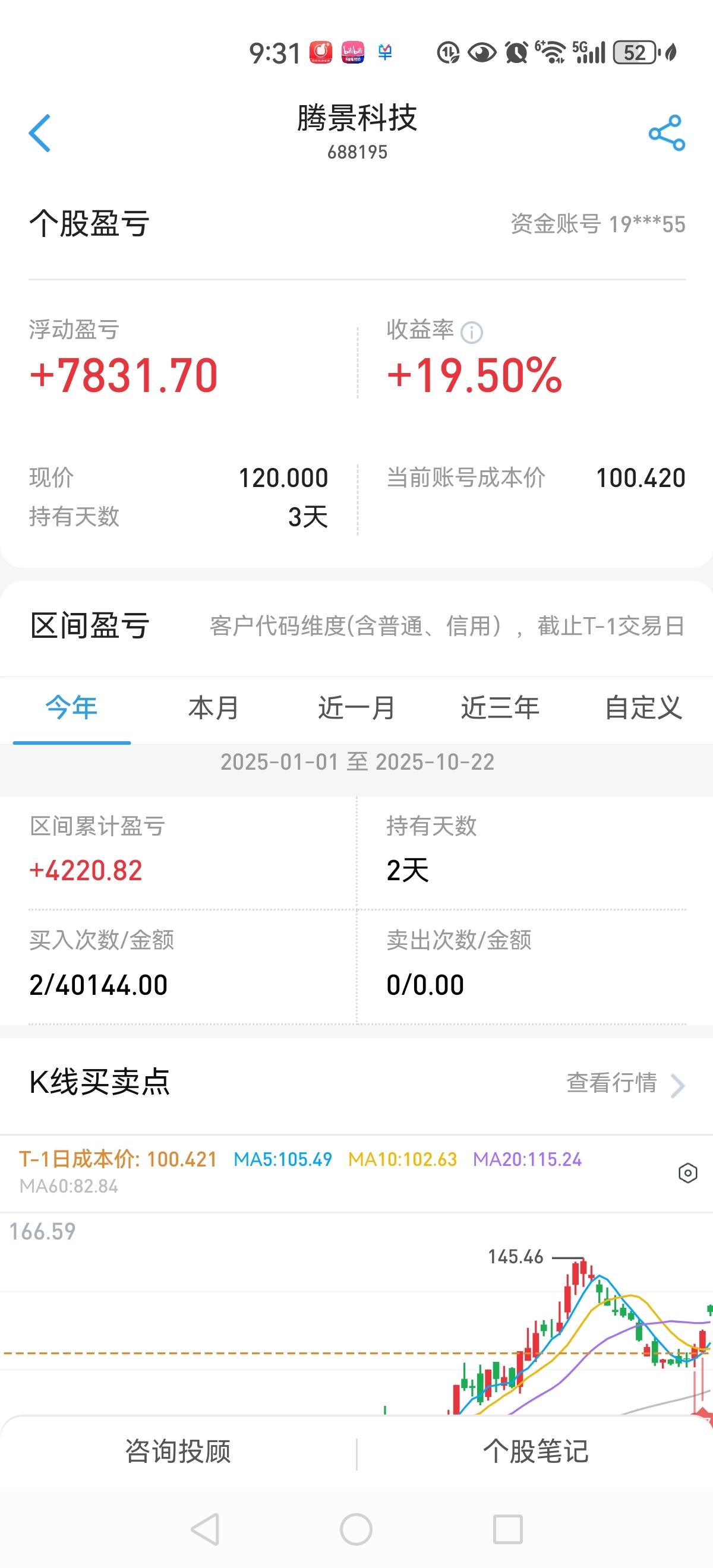The image size is (713, 1568).
Task: Select the 今年 tab
Action: click(71, 708)
